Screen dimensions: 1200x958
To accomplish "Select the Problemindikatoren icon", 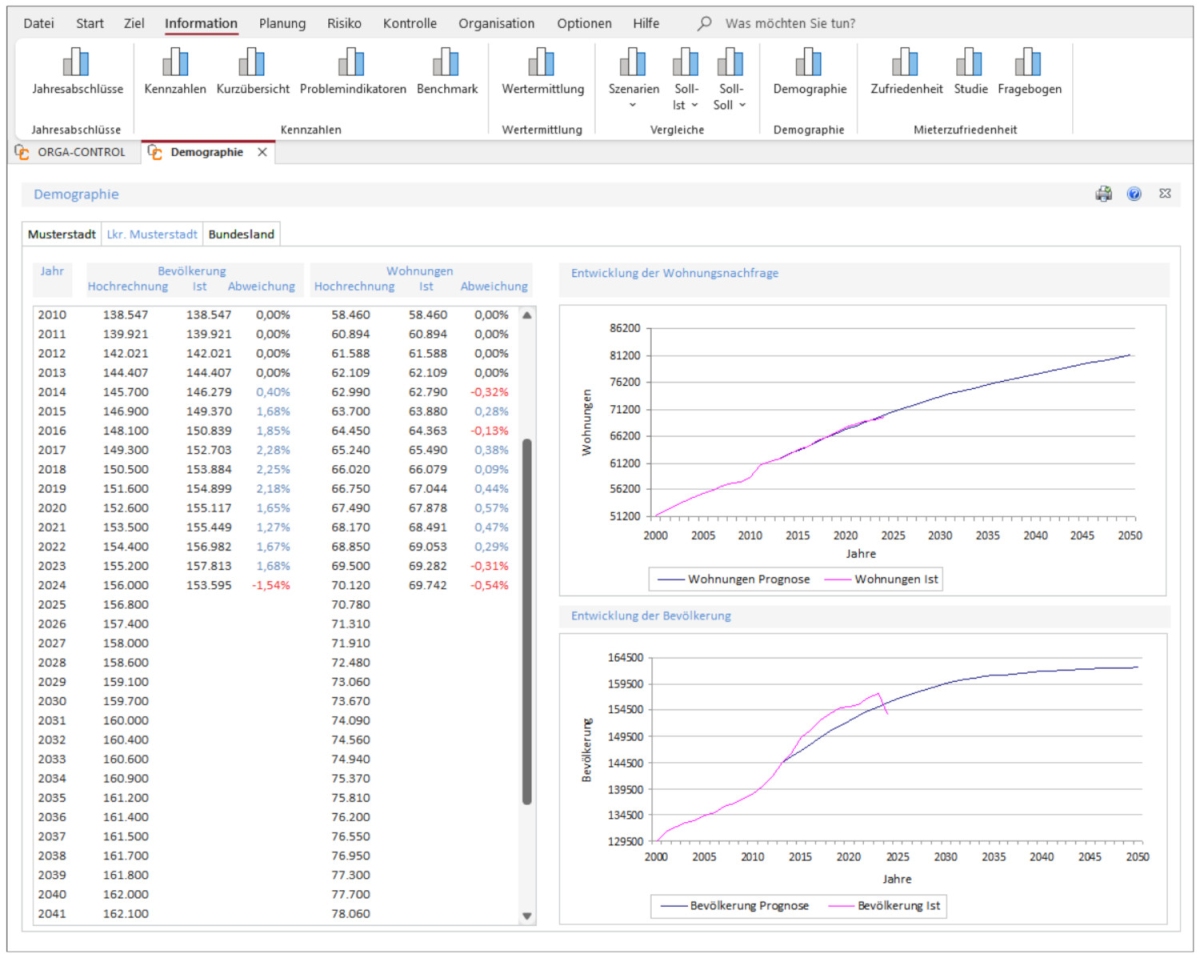I will [x=352, y=64].
